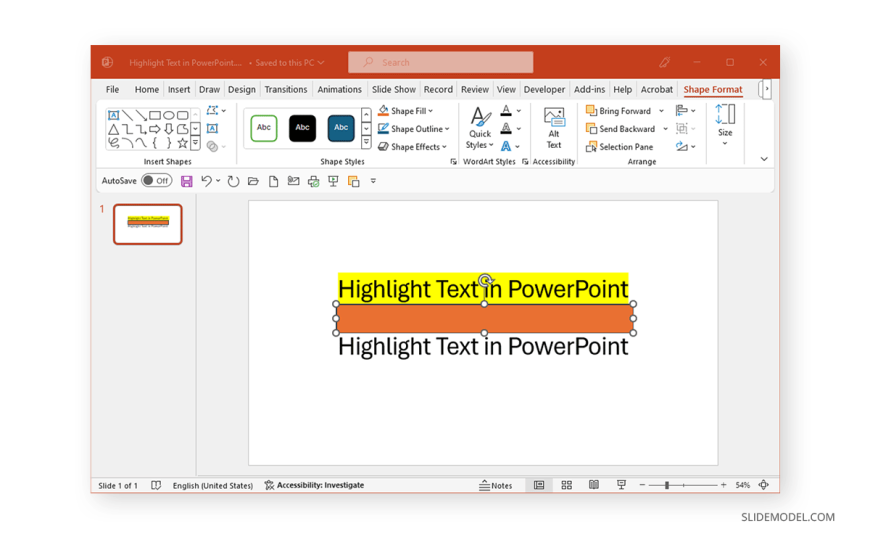
Task: Click the Start From Beginning slideshow icon
Action: [333, 182]
